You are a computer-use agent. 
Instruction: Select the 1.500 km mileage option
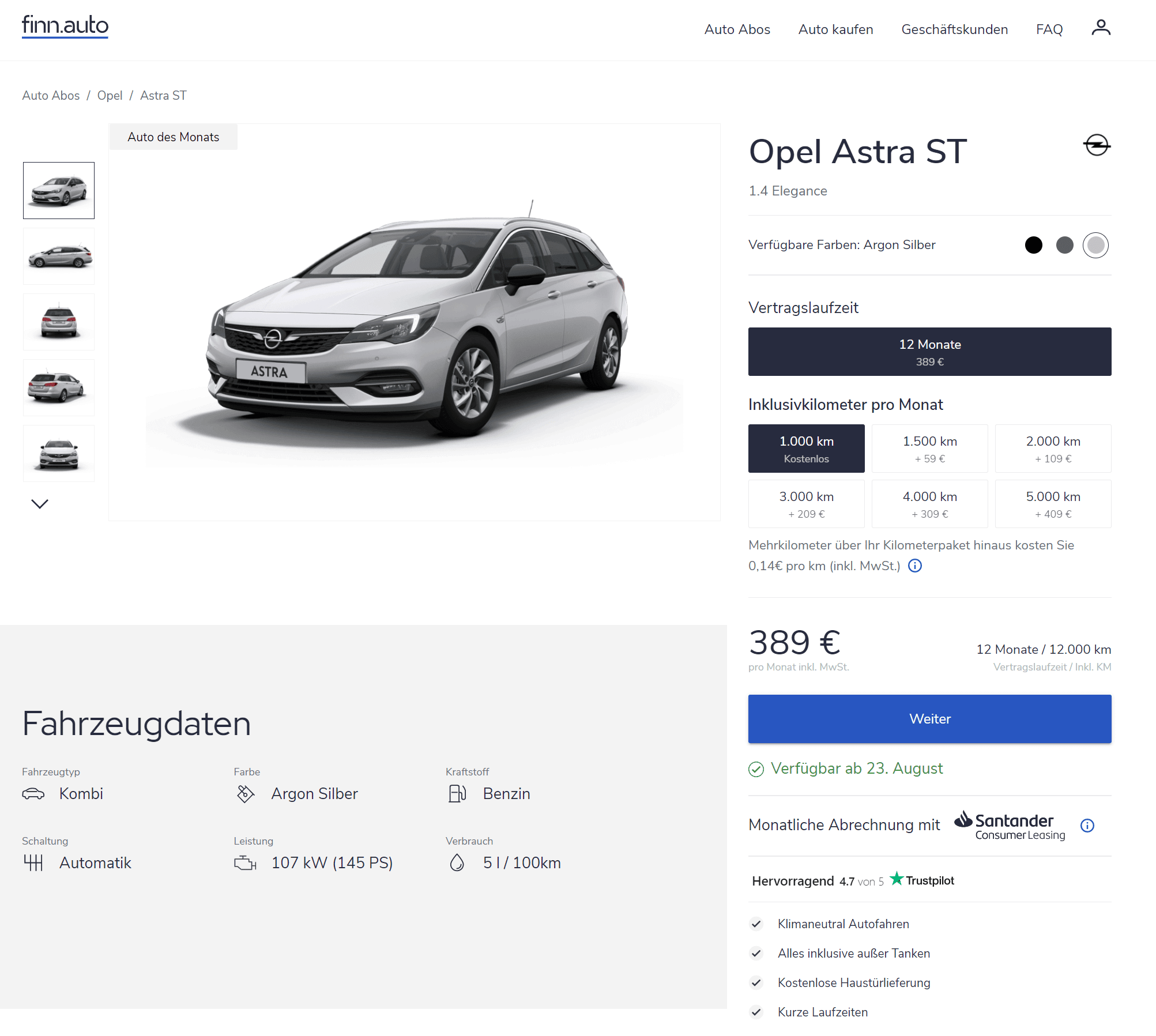point(929,449)
